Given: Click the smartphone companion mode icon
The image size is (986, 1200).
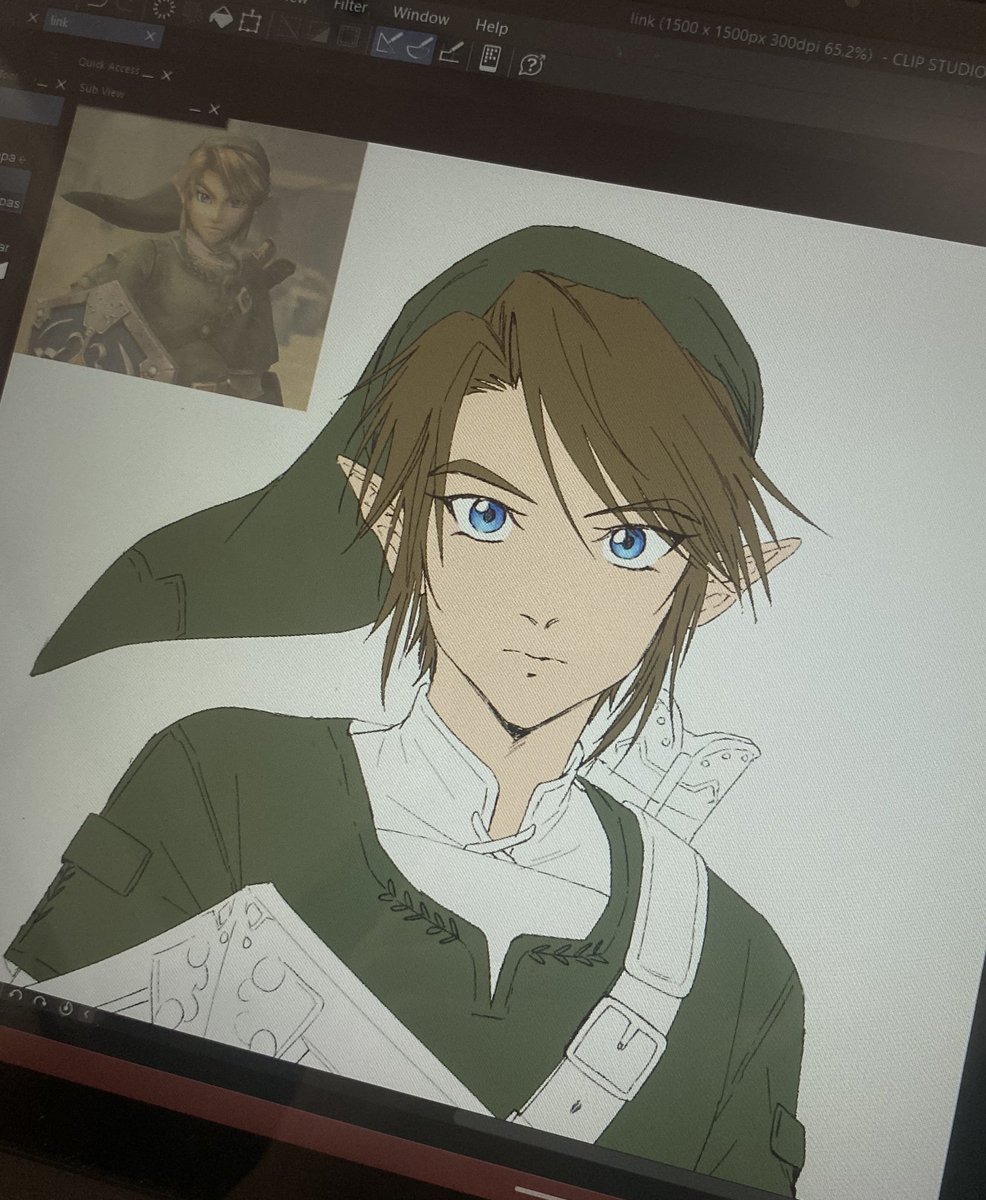Looking at the screenshot, I should coord(490,59).
